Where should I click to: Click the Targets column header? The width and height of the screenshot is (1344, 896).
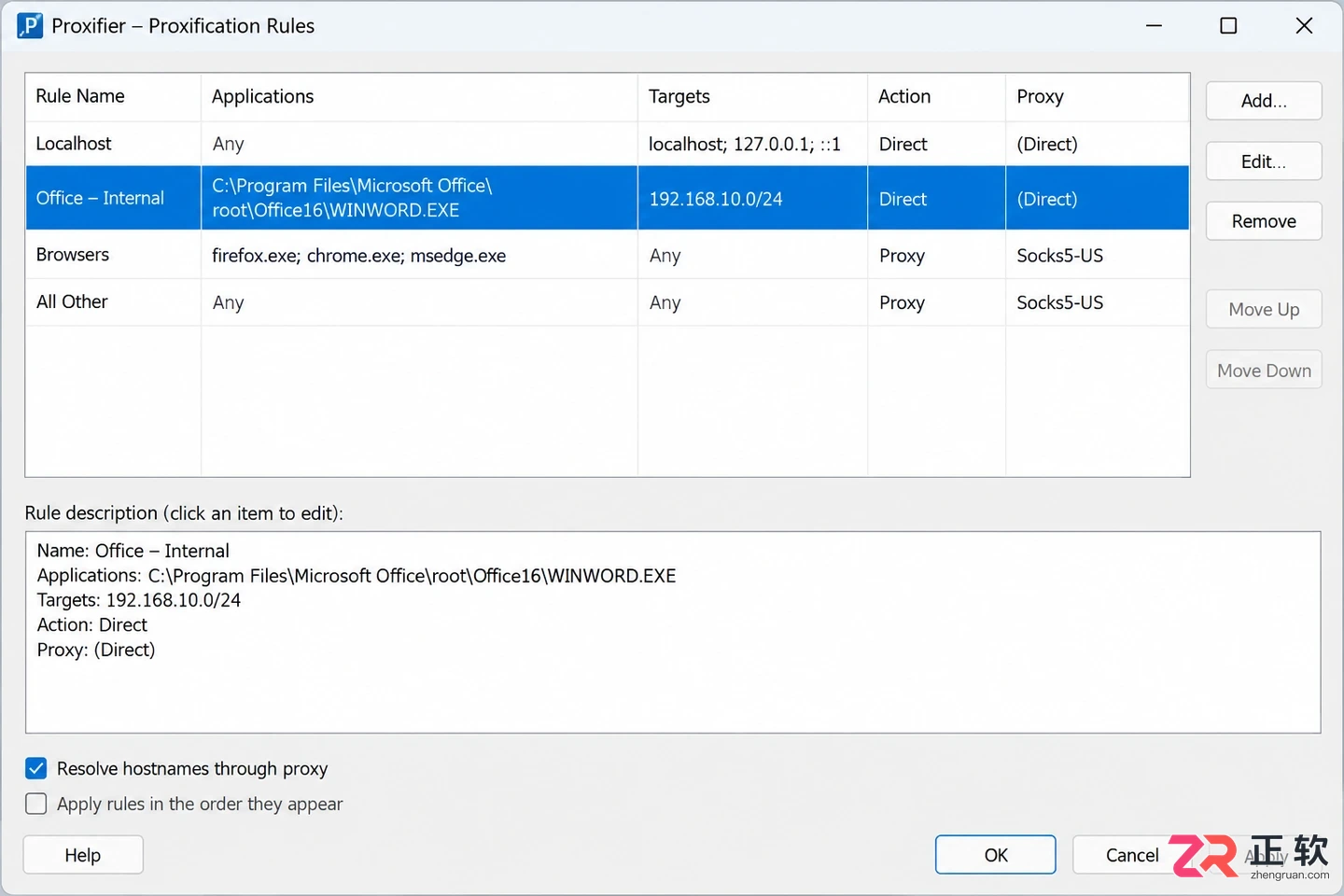coord(752,97)
